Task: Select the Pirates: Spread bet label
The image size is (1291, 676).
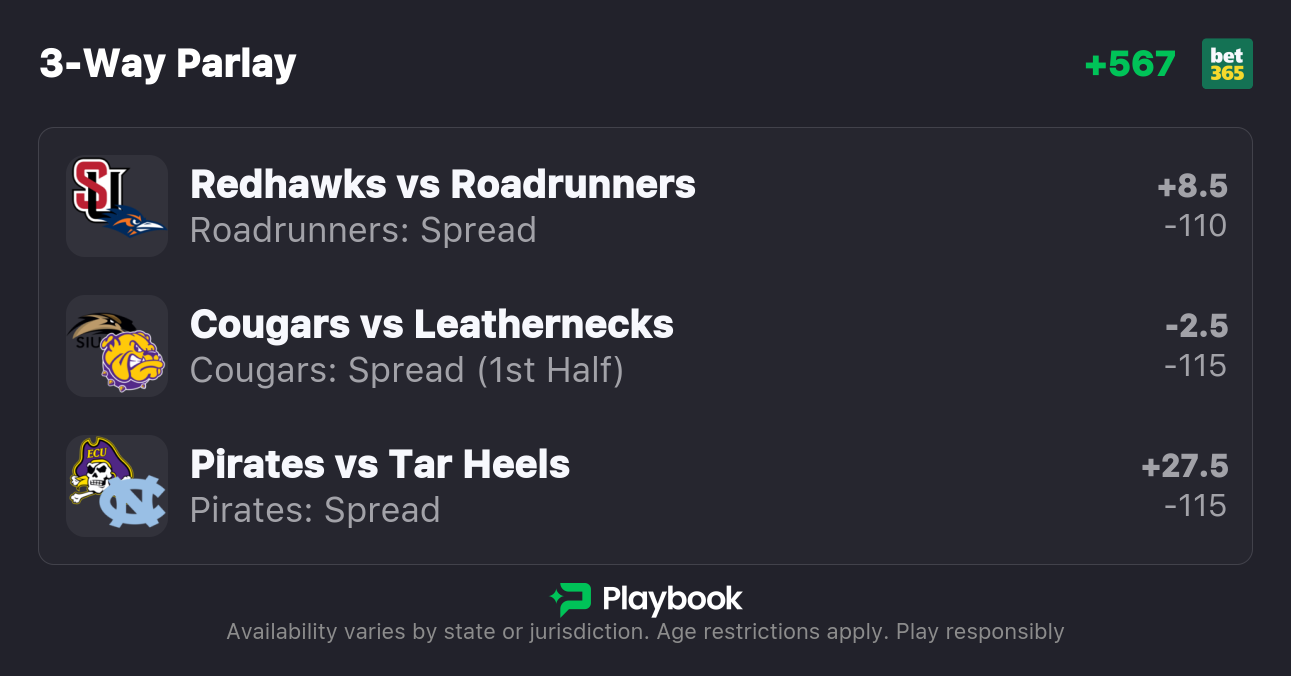Action: pyautogui.click(x=315, y=510)
